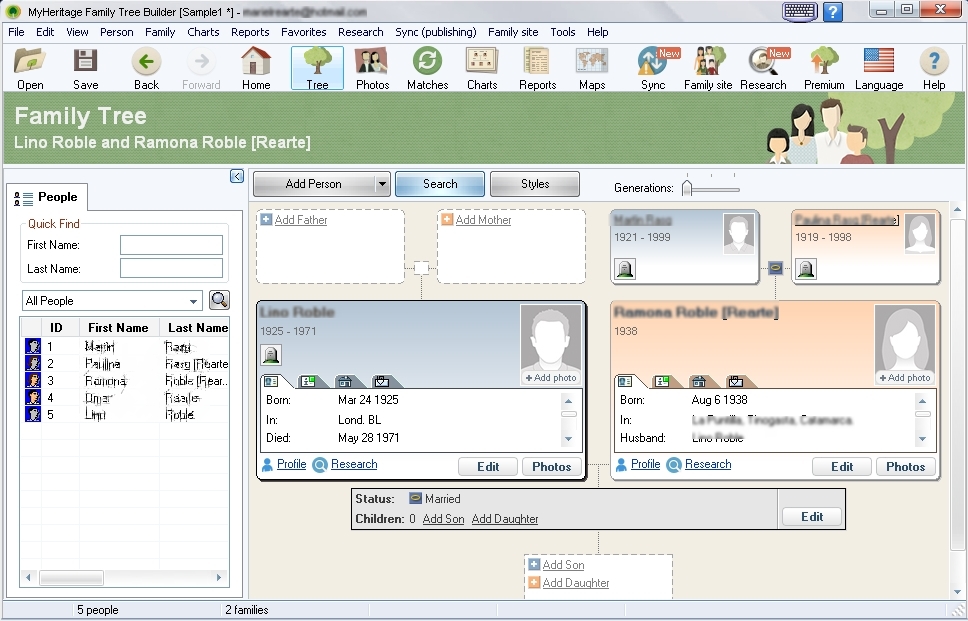The width and height of the screenshot is (968, 621).
Task: Open the on-screen keyboard icon in title bar
Action: point(799,11)
